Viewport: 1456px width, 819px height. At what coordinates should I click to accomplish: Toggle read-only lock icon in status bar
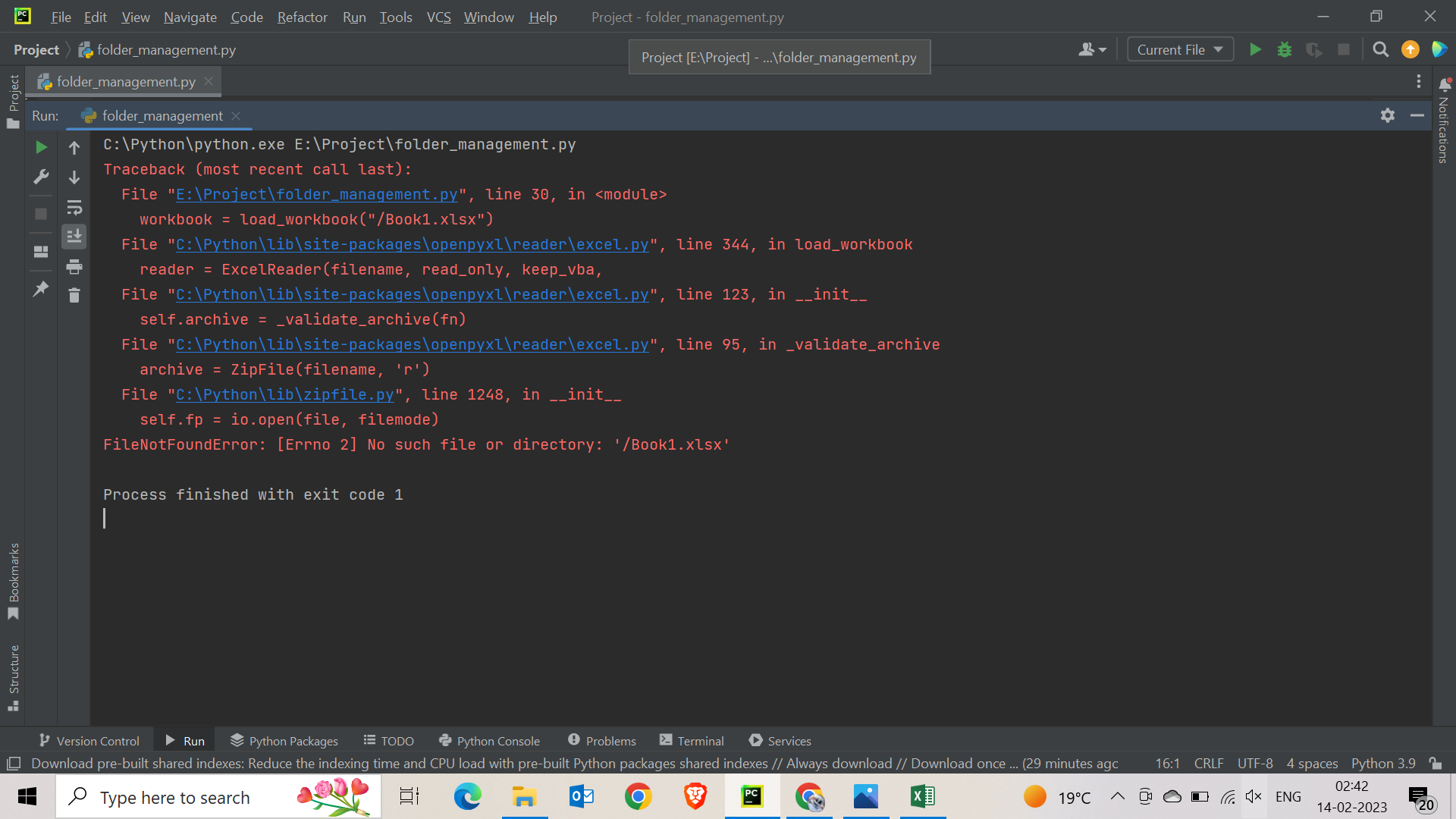click(1436, 763)
